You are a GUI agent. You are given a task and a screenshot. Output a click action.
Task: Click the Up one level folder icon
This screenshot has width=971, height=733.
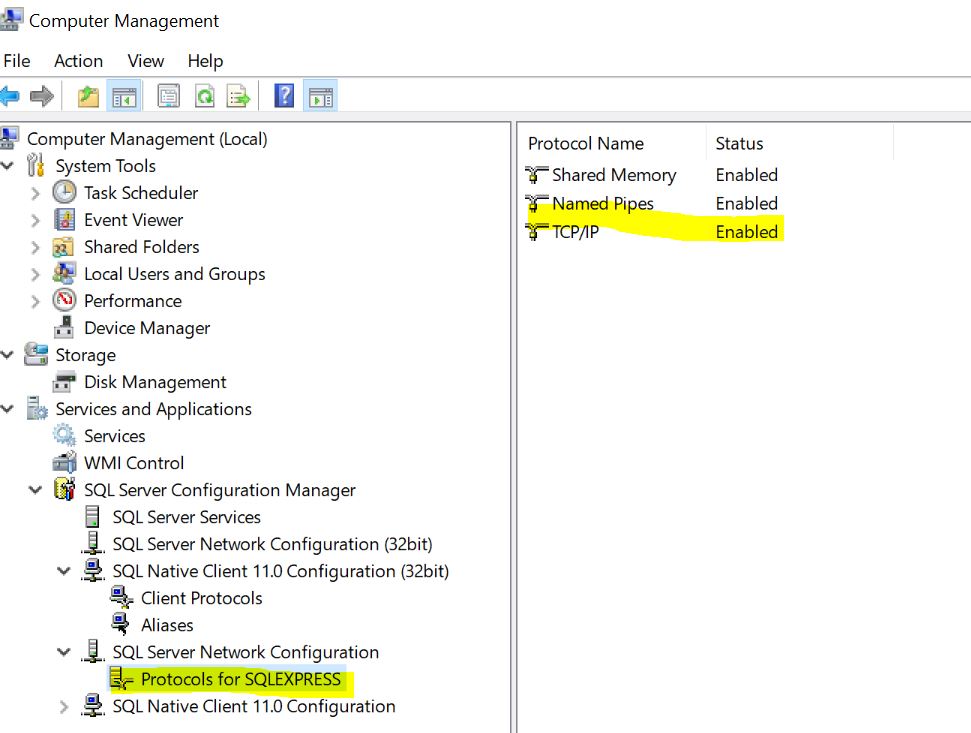click(x=86, y=95)
